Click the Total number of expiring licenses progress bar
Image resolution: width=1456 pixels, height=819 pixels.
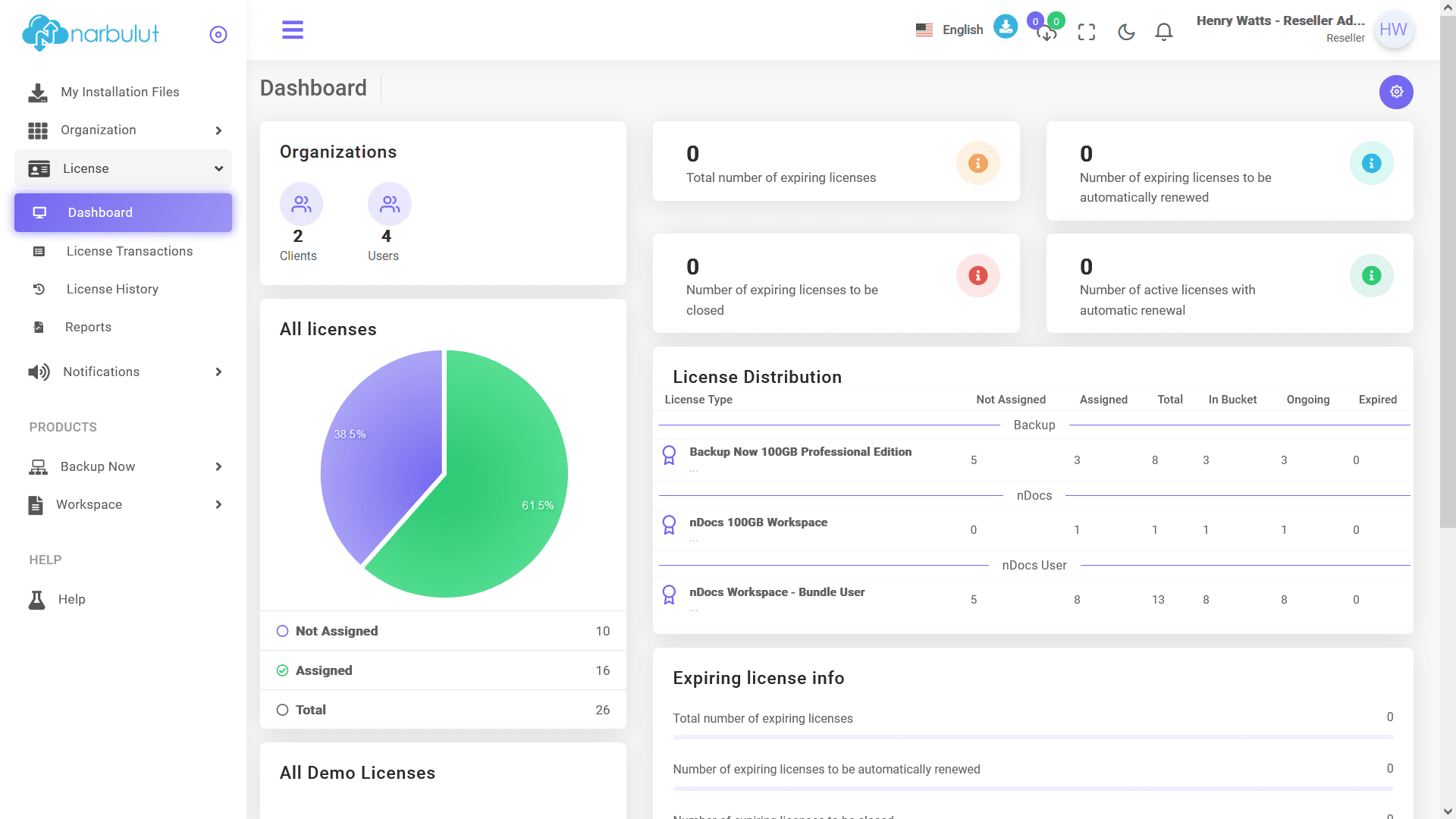(1033, 737)
